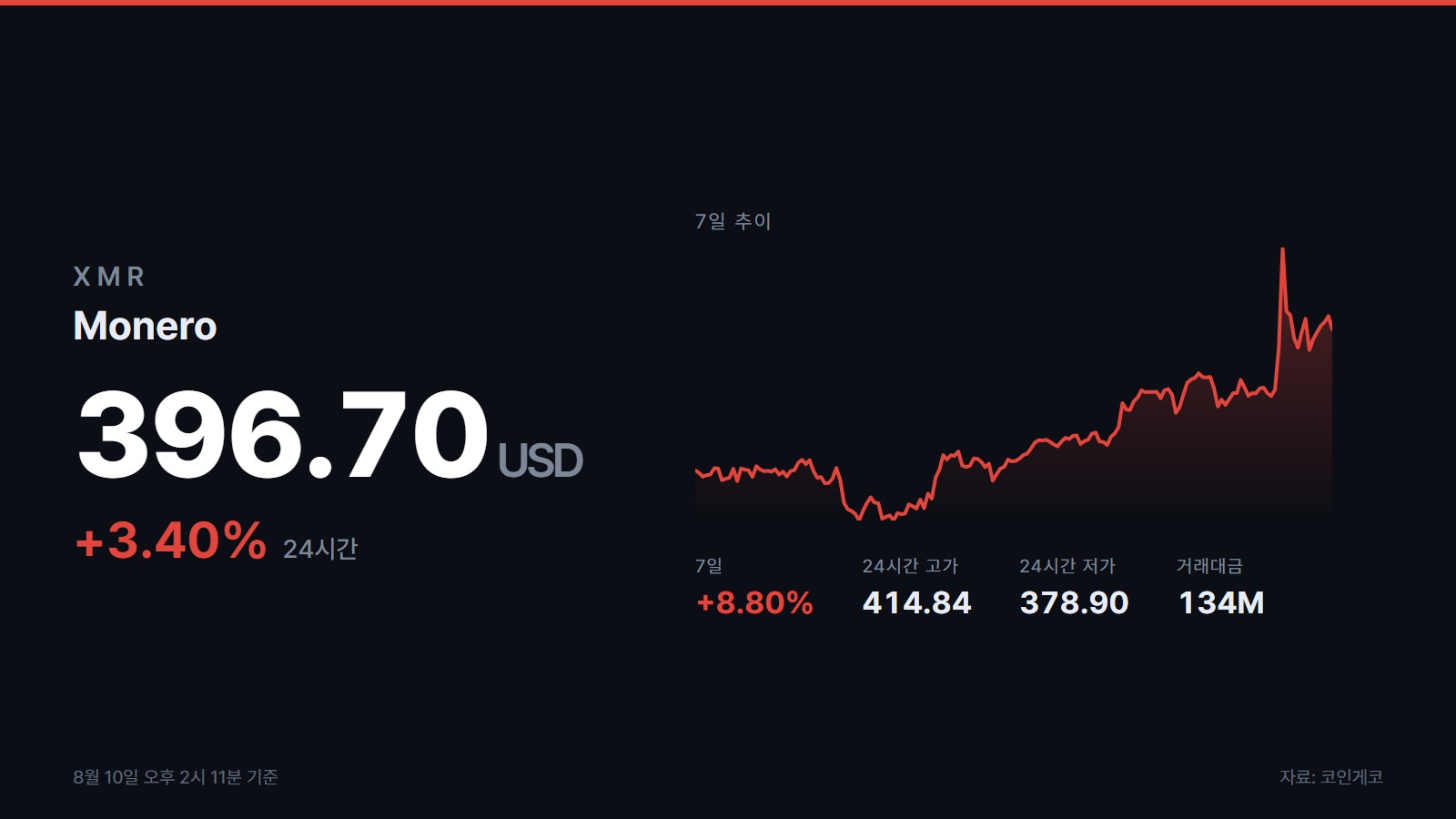Select the Monero coin name
The image size is (1456, 819).
(145, 326)
